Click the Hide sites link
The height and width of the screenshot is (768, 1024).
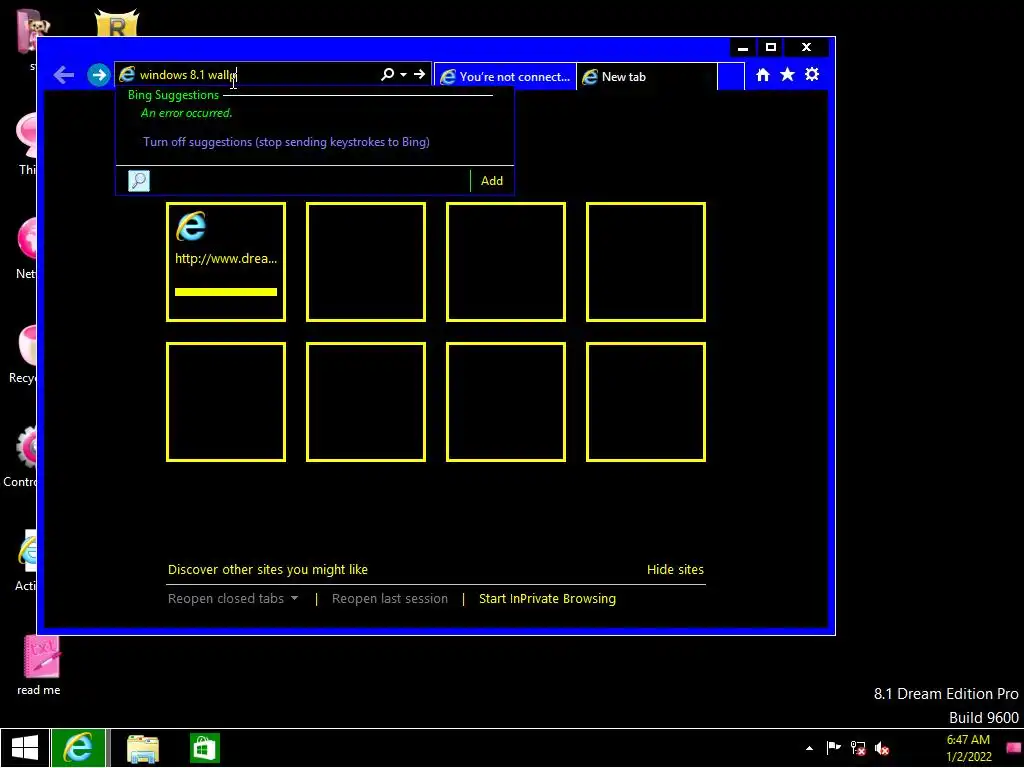point(675,569)
